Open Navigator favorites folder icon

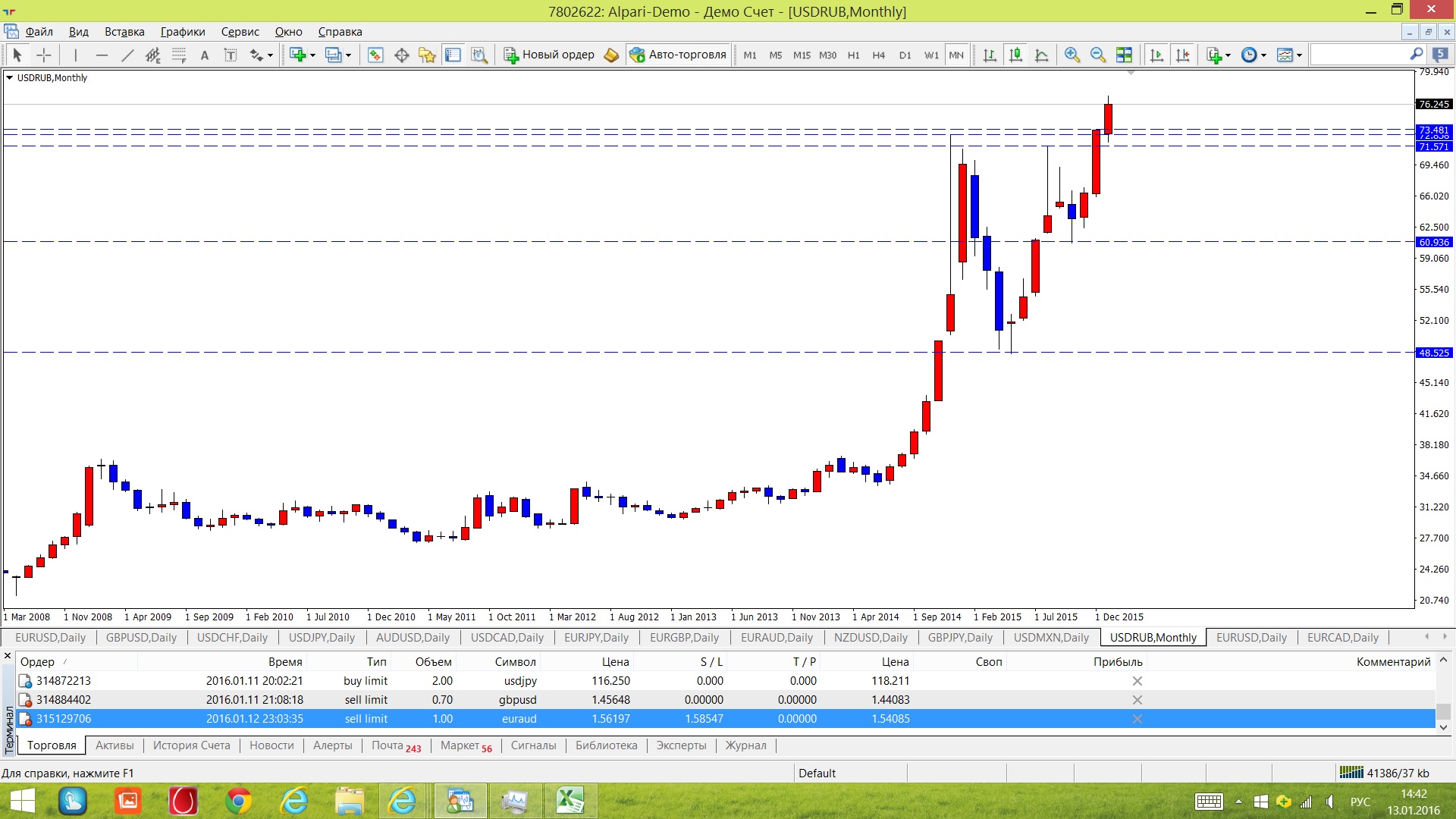428,55
